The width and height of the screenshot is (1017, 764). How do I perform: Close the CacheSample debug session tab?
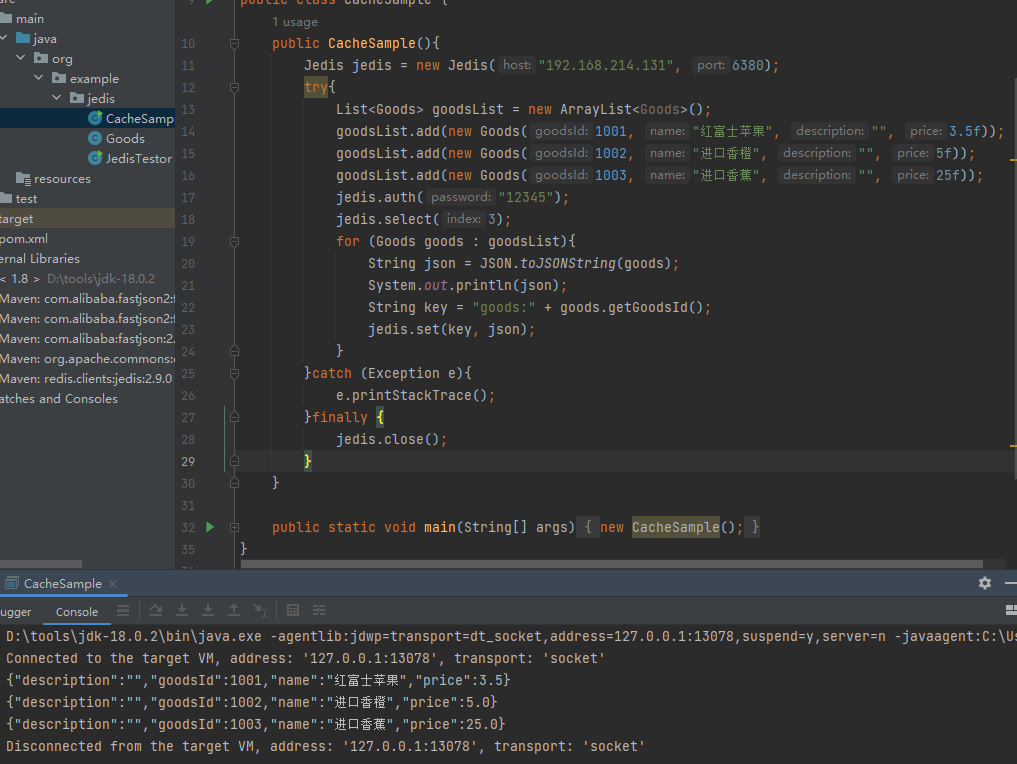tap(113, 584)
